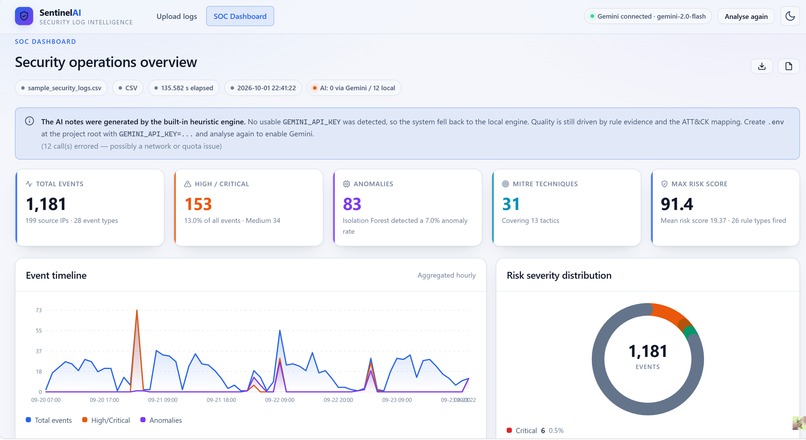The height and width of the screenshot is (440, 806).
Task: Click the 153 high/critical value
Action: (x=198, y=204)
